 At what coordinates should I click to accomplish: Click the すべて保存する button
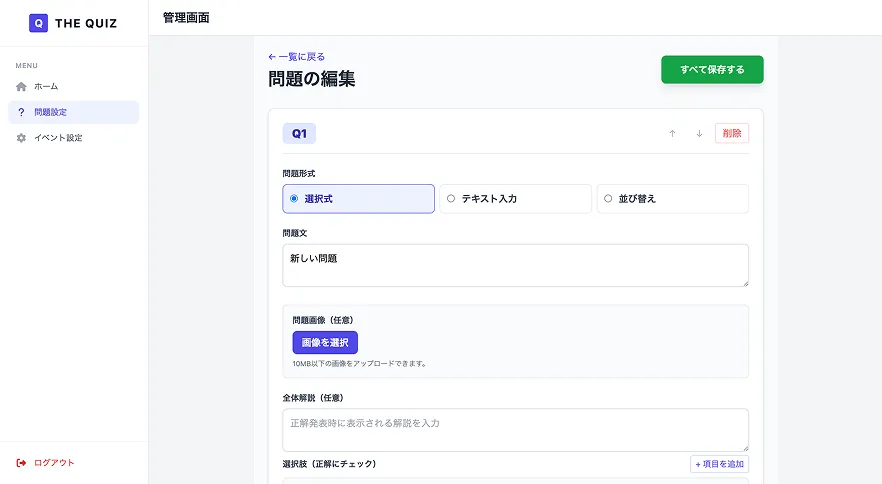[x=712, y=70]
